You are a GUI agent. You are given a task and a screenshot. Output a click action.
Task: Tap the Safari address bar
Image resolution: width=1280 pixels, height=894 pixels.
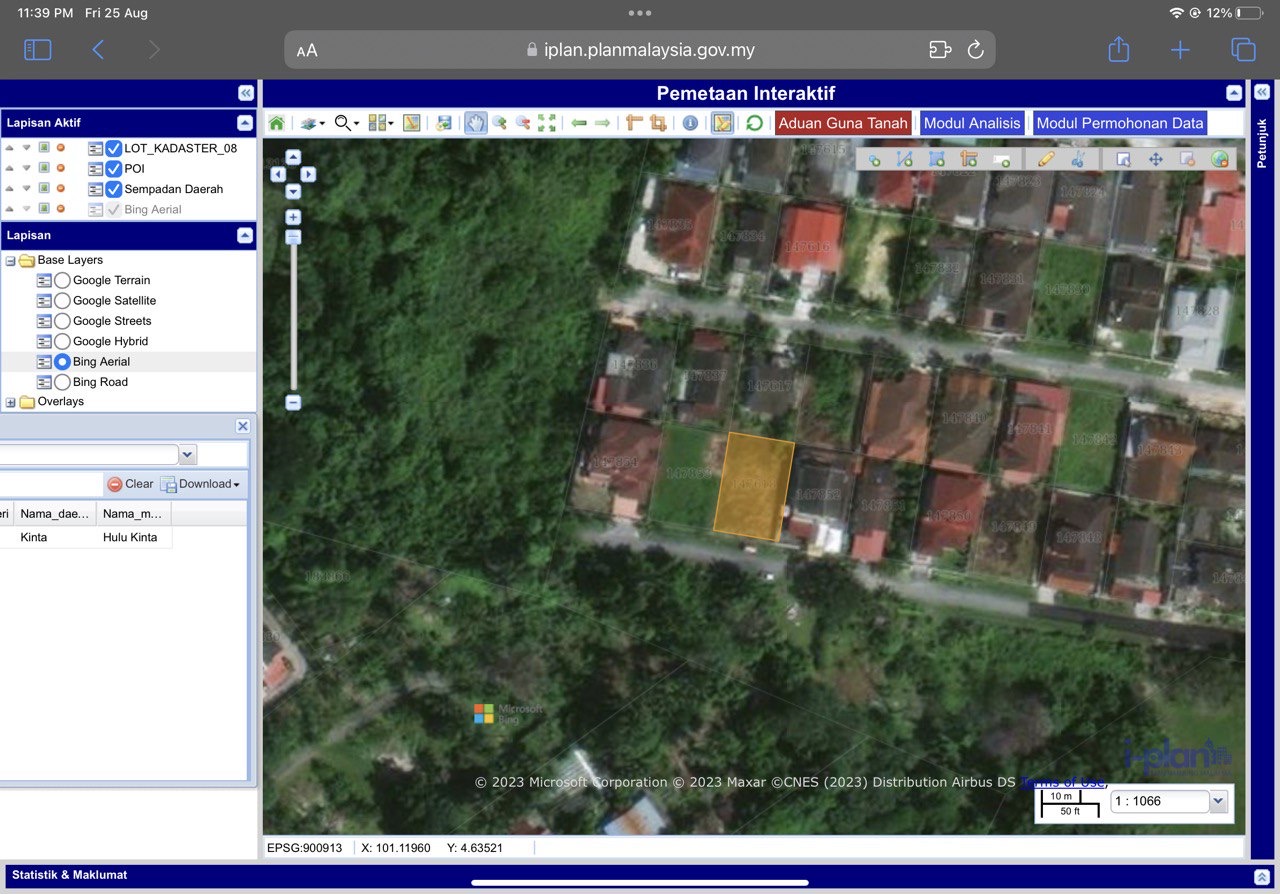640,50
